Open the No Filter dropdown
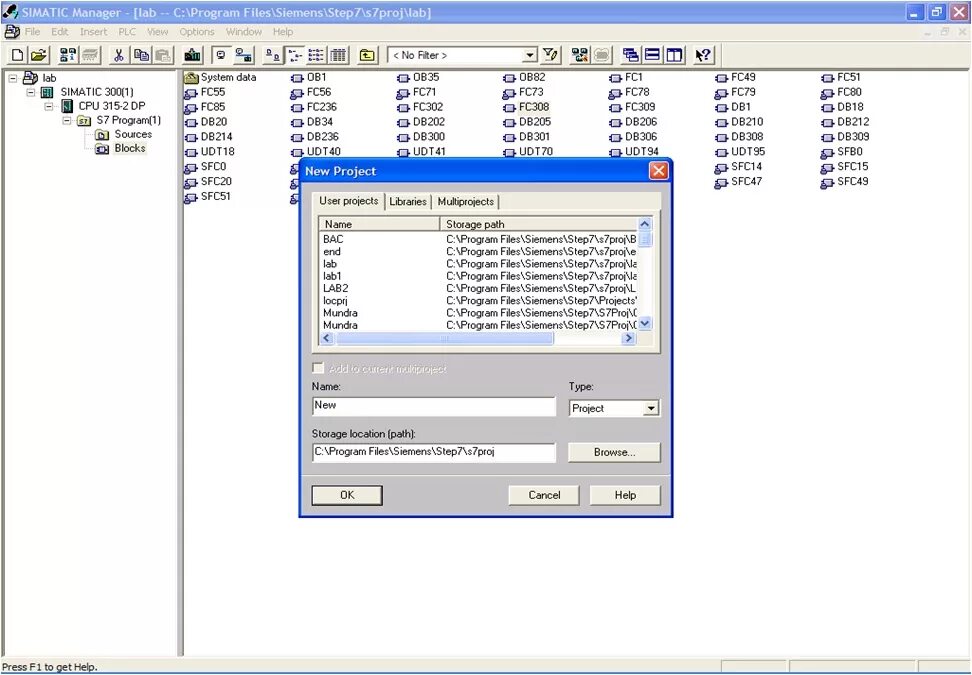Viewport: 972px width, 675px height. (529, 55)
